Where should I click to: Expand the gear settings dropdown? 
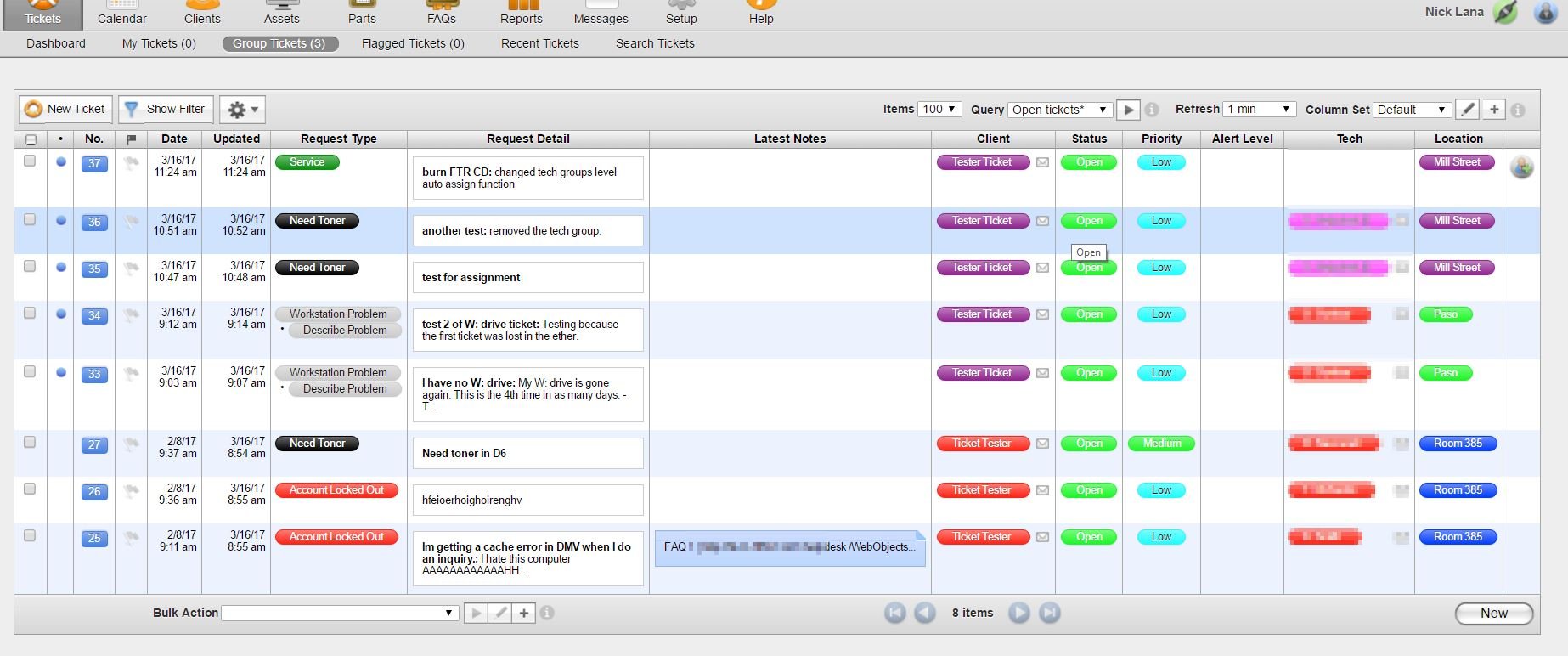coord(243,109)
